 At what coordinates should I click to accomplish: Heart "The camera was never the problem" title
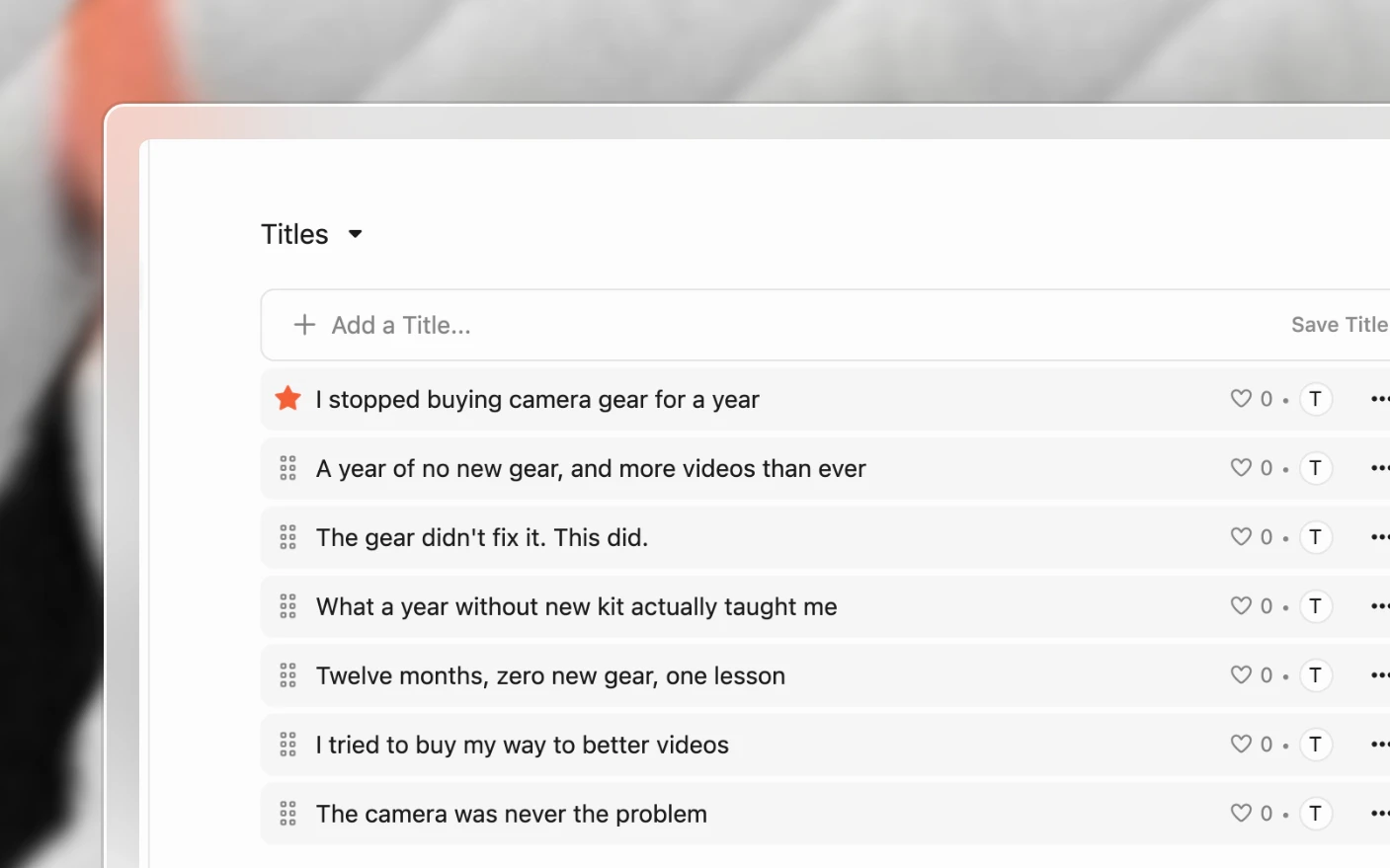coord(1241,814)
